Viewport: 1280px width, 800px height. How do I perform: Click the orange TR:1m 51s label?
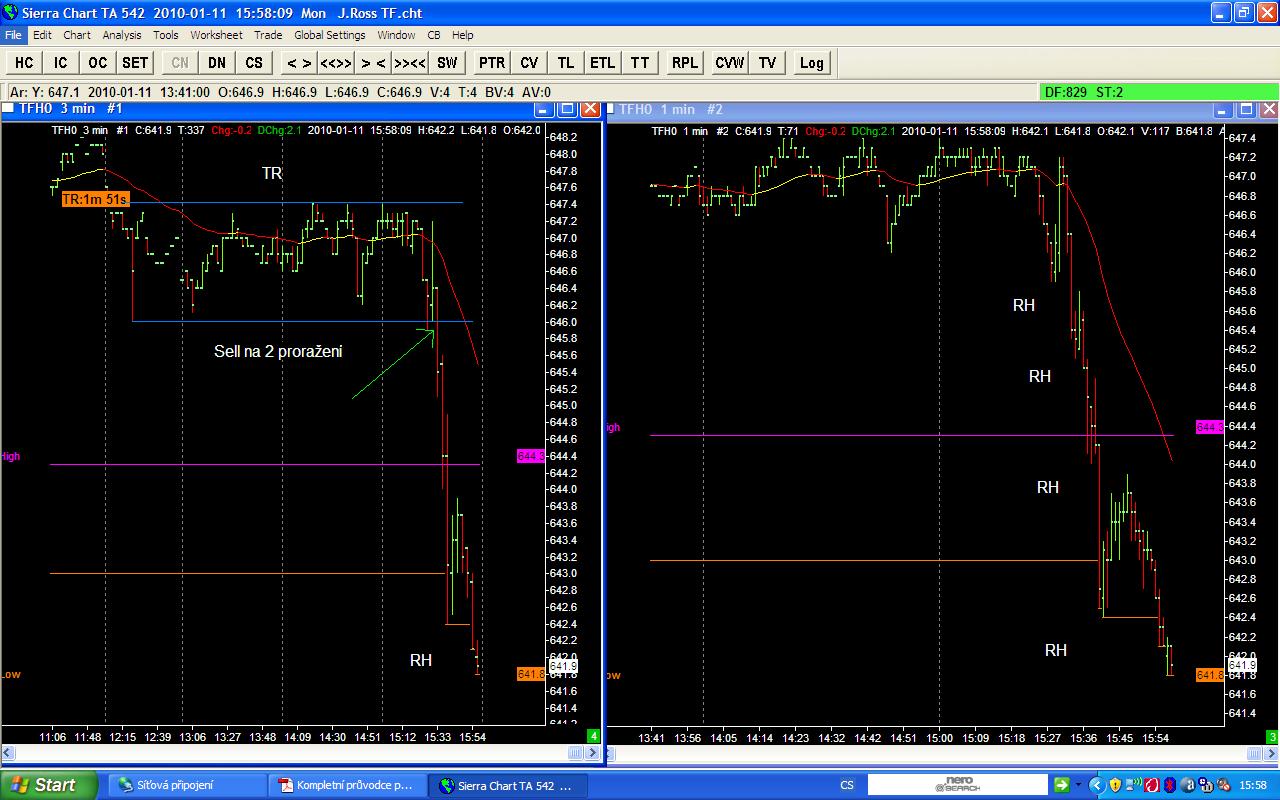(x=95, y=199)
